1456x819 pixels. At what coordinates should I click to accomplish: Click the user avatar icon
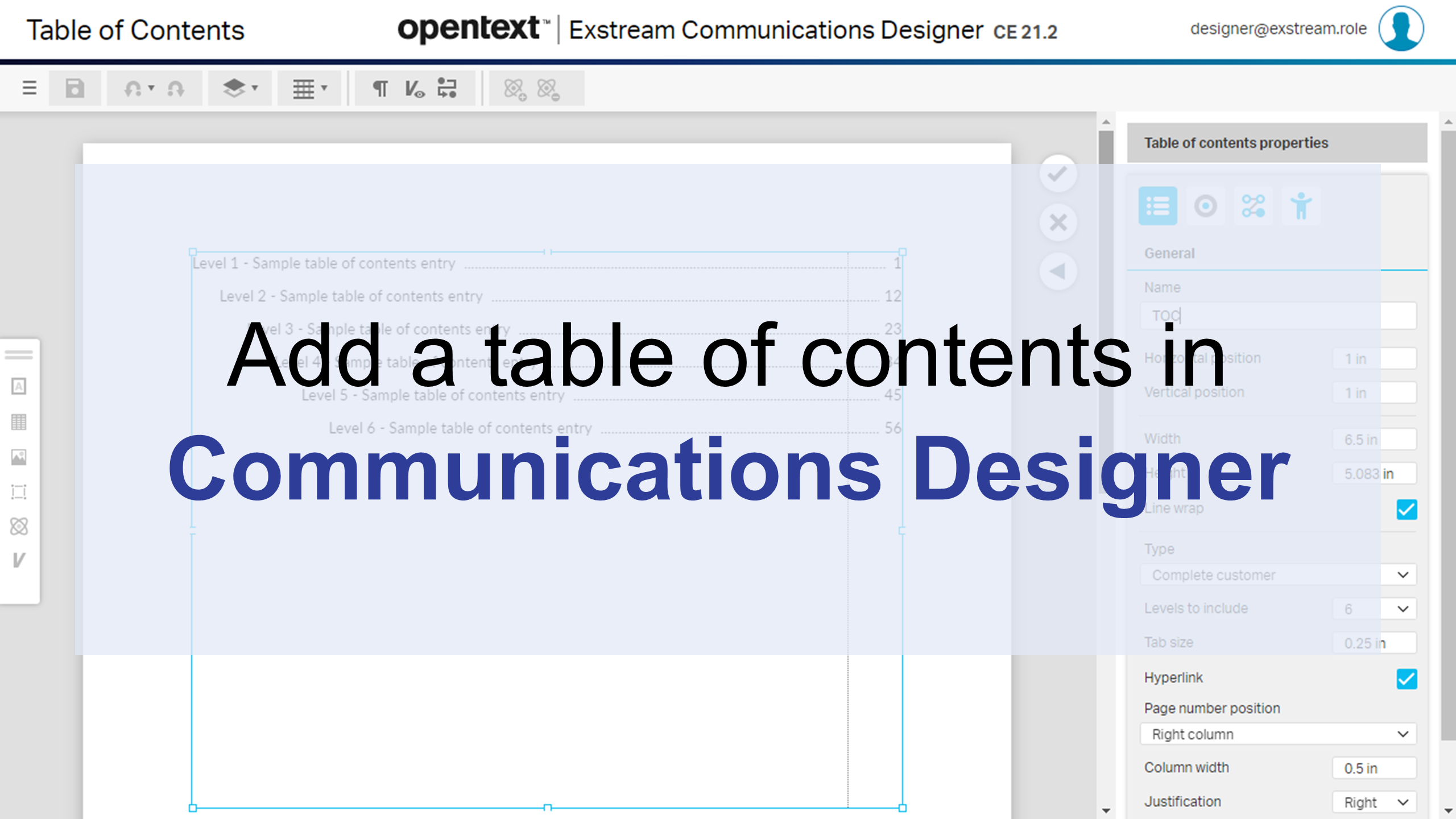pyautogui.click(x=1401, y=28)
